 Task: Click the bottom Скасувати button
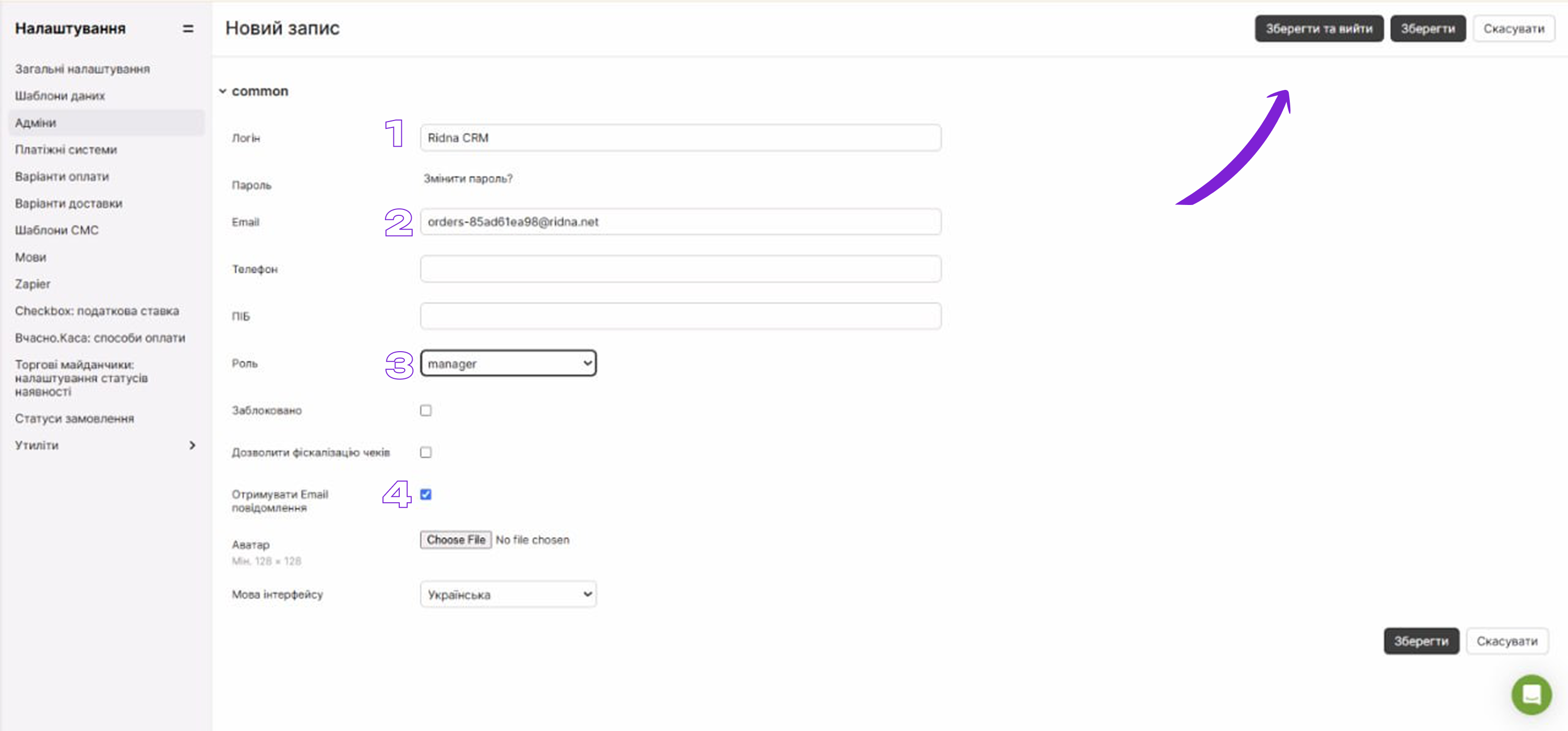point(1507,641)
